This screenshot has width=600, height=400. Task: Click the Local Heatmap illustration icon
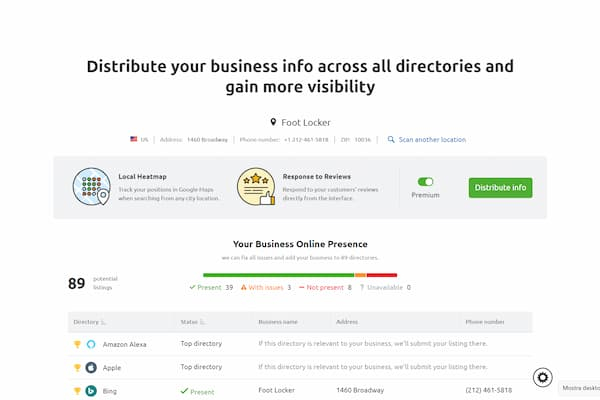[92, 186]
